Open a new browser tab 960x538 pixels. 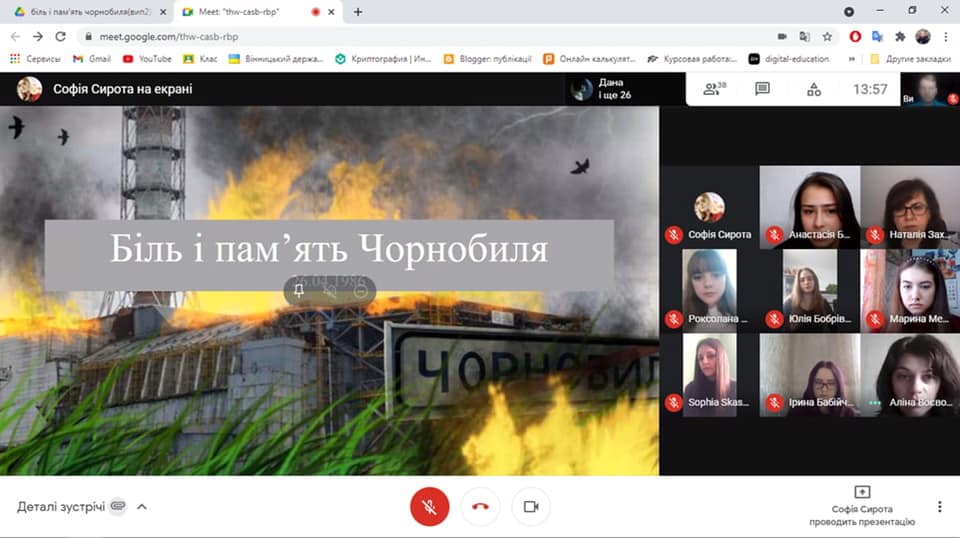[358, 12]
